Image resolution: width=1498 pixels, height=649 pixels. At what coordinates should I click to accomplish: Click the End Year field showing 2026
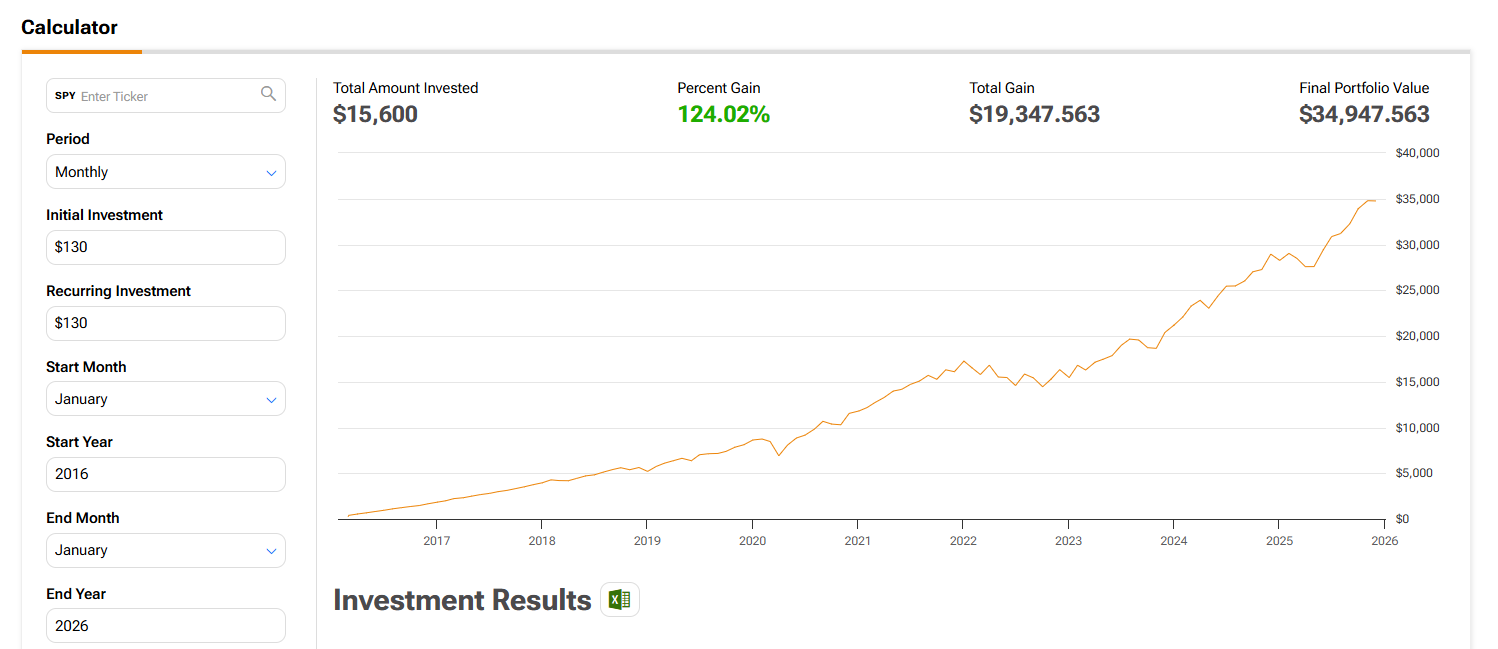pyautogui.click(x=166, y=626)
